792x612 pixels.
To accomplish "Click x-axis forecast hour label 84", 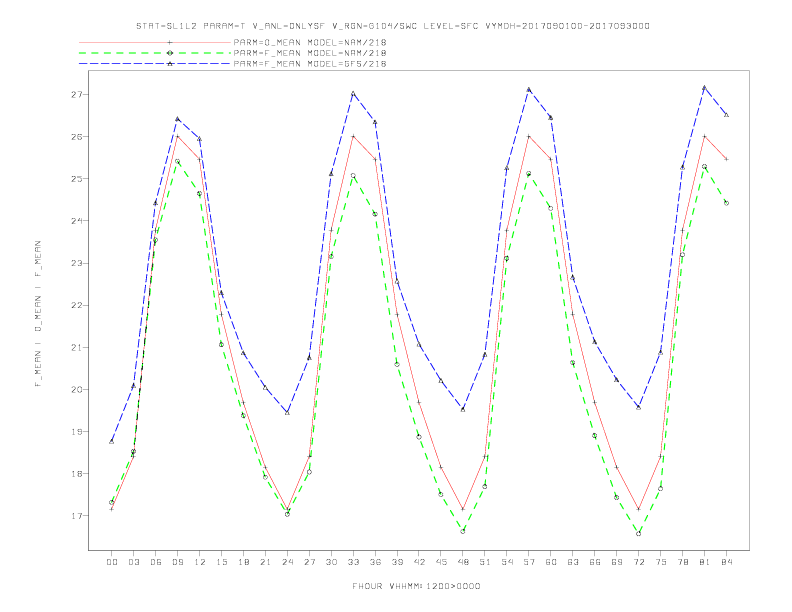I will point(726,562).
